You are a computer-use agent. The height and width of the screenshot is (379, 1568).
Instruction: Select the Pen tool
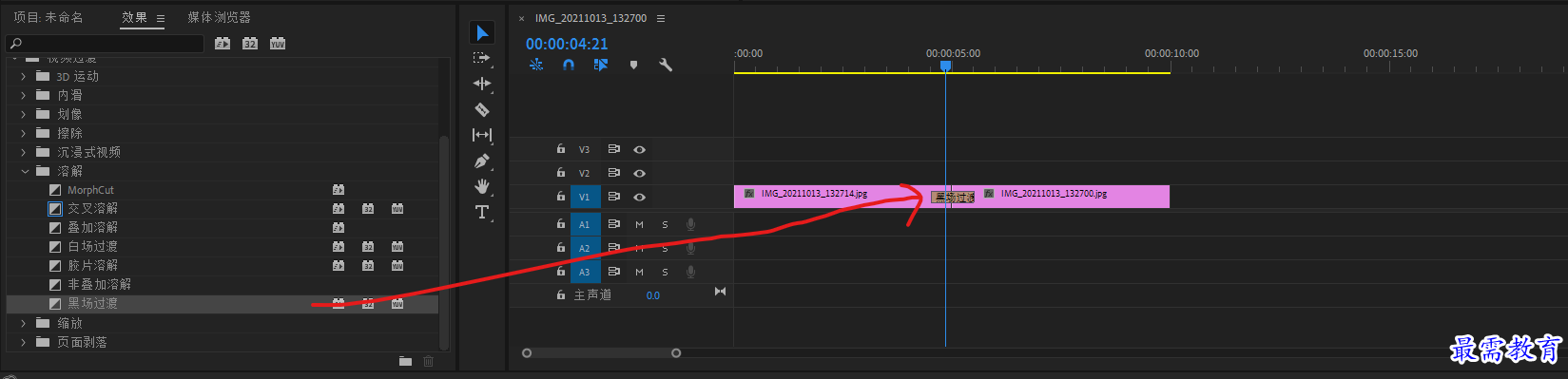[482, 161]
